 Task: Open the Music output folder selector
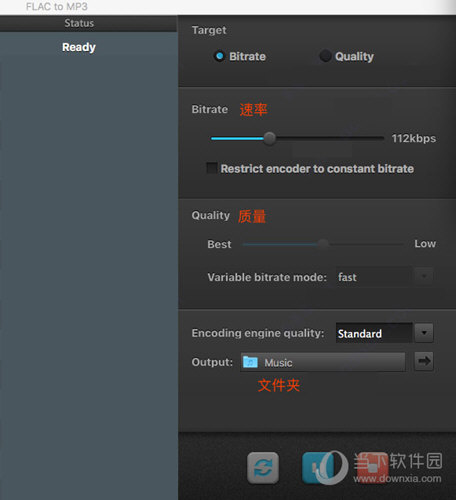[x=323, y=362]
